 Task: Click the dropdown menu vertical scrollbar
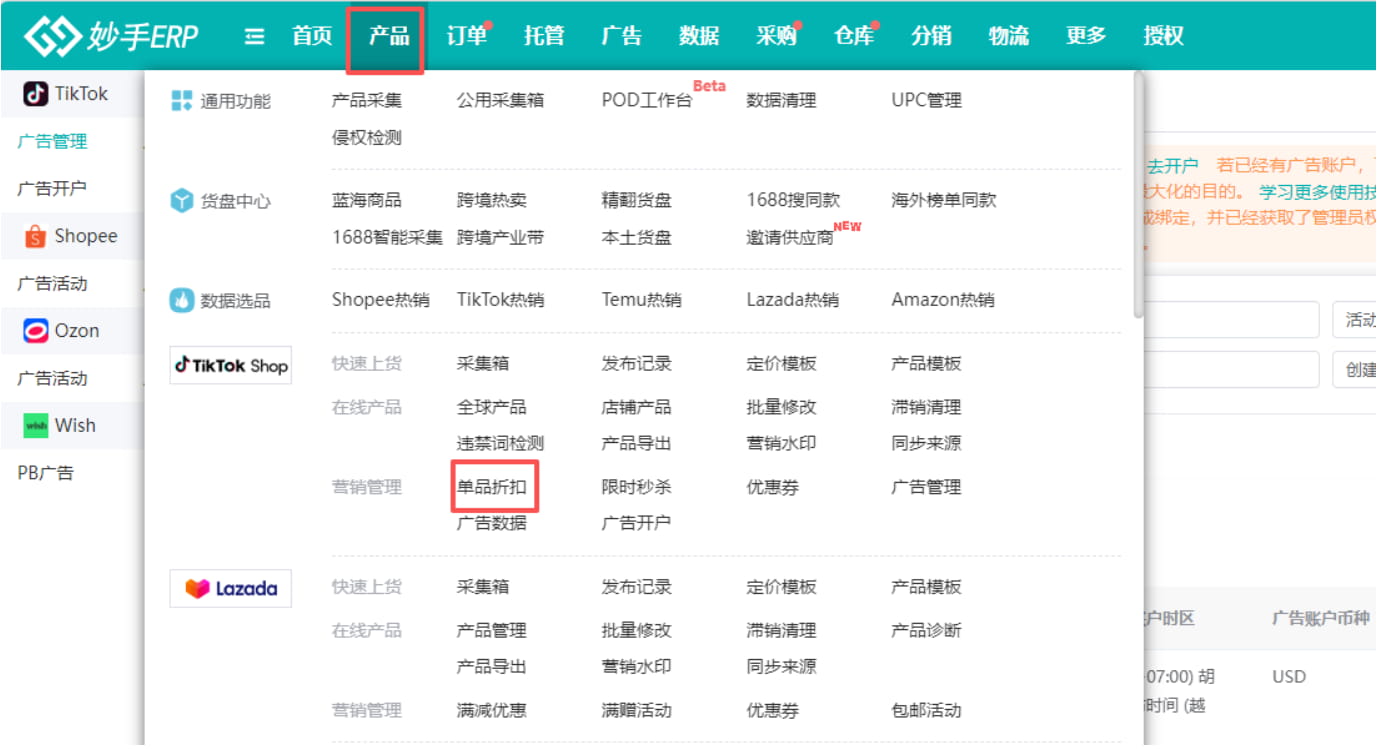coord(1138,195)
